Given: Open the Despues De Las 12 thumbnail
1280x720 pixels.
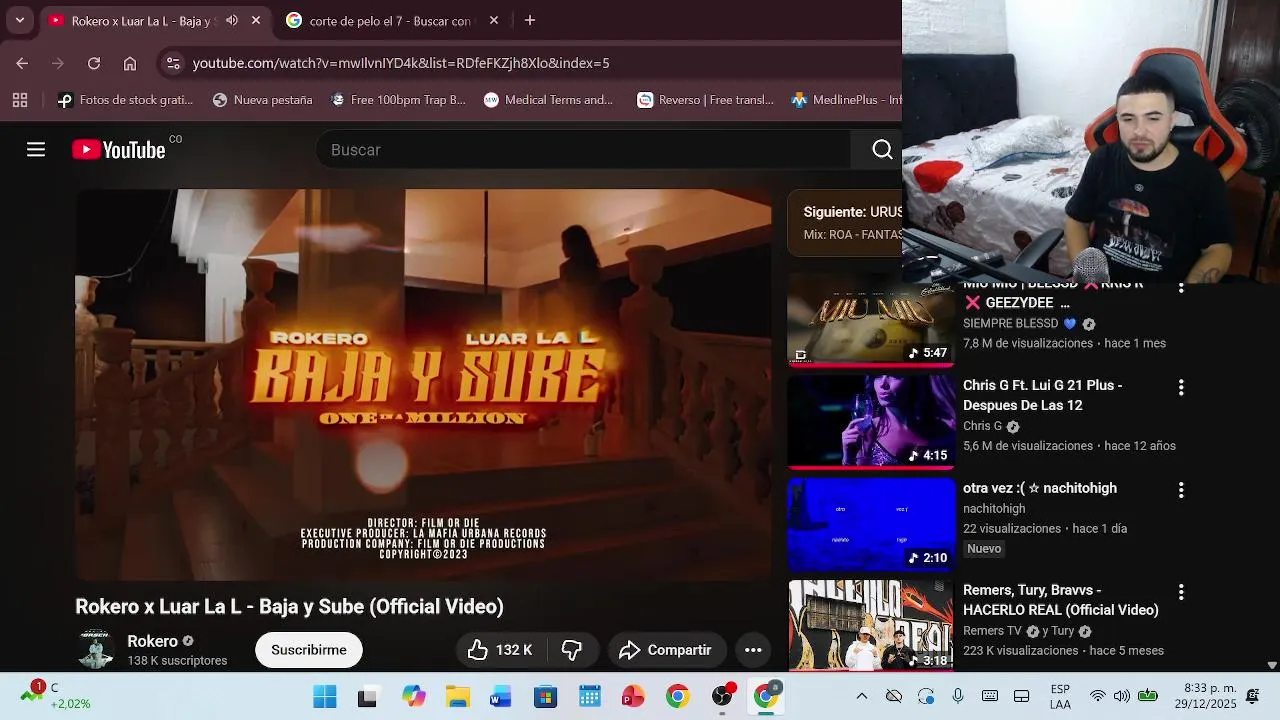Looking at the screenshot, I should click(871, 421).
